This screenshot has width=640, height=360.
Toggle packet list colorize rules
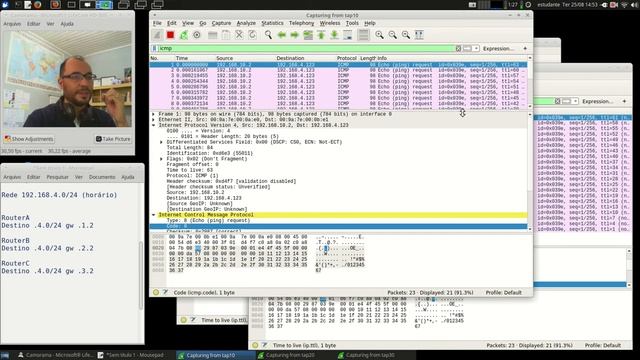[x=363, y=35]
